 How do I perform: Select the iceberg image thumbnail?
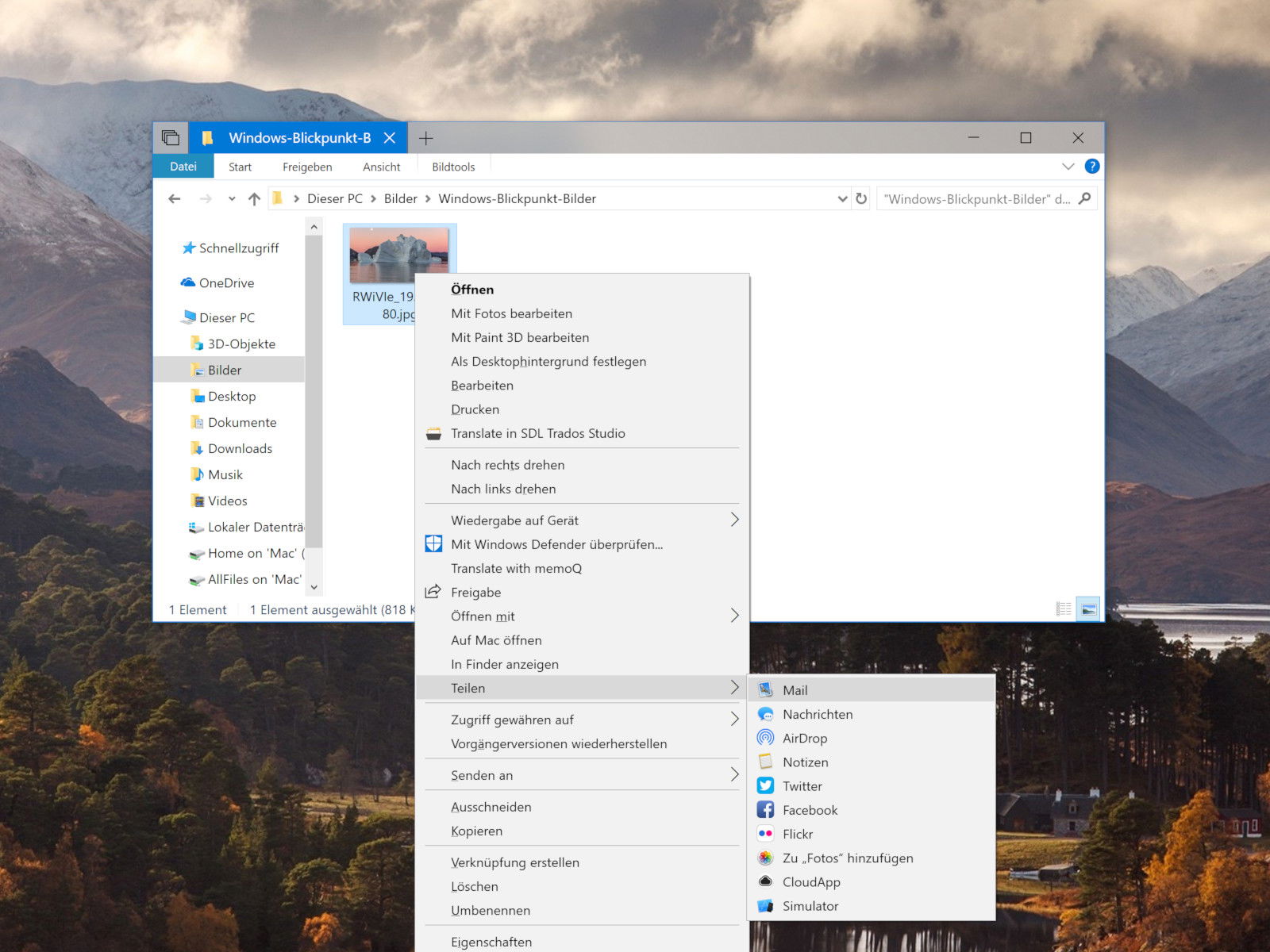pyautogui.click(x=399, y=255)
